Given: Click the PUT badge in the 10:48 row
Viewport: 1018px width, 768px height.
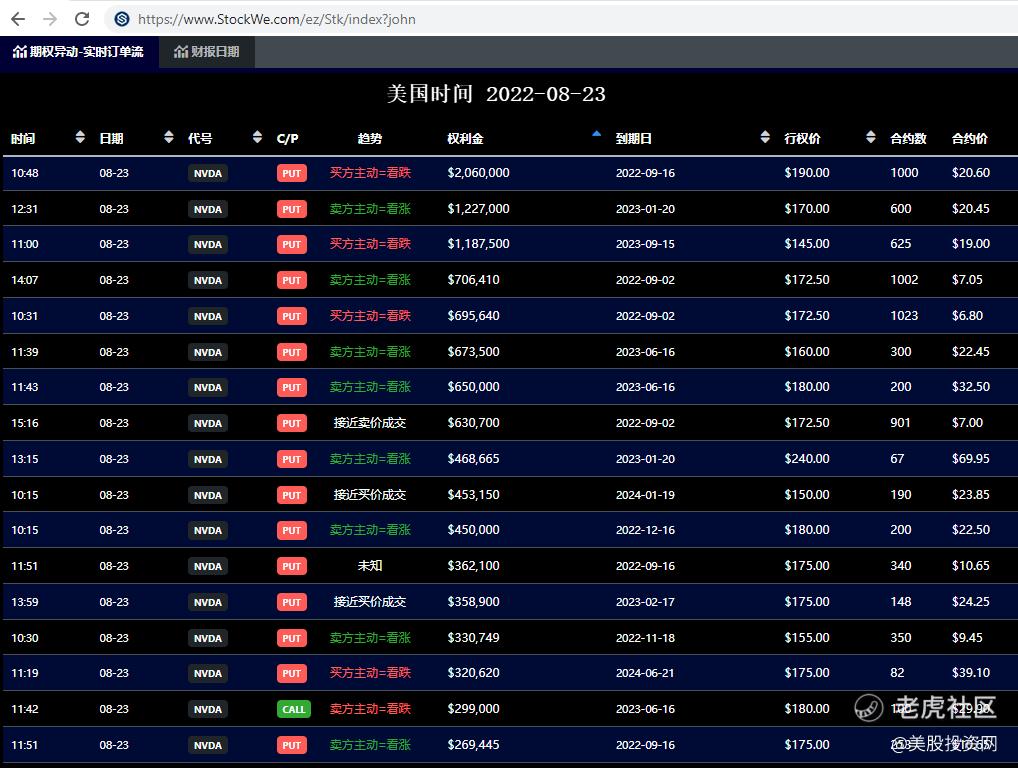Looking at the screenshot, I should tap(292, 173).
